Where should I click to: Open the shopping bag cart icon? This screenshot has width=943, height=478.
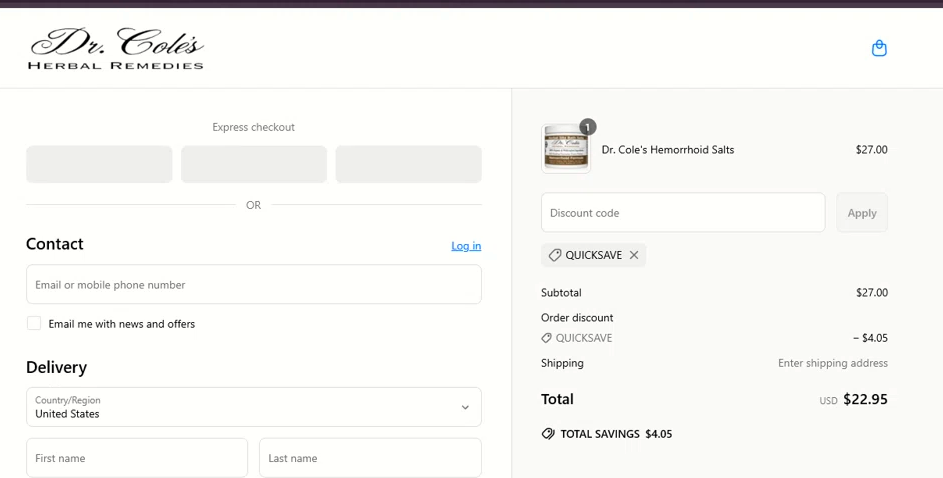click(x=879, y=48)
